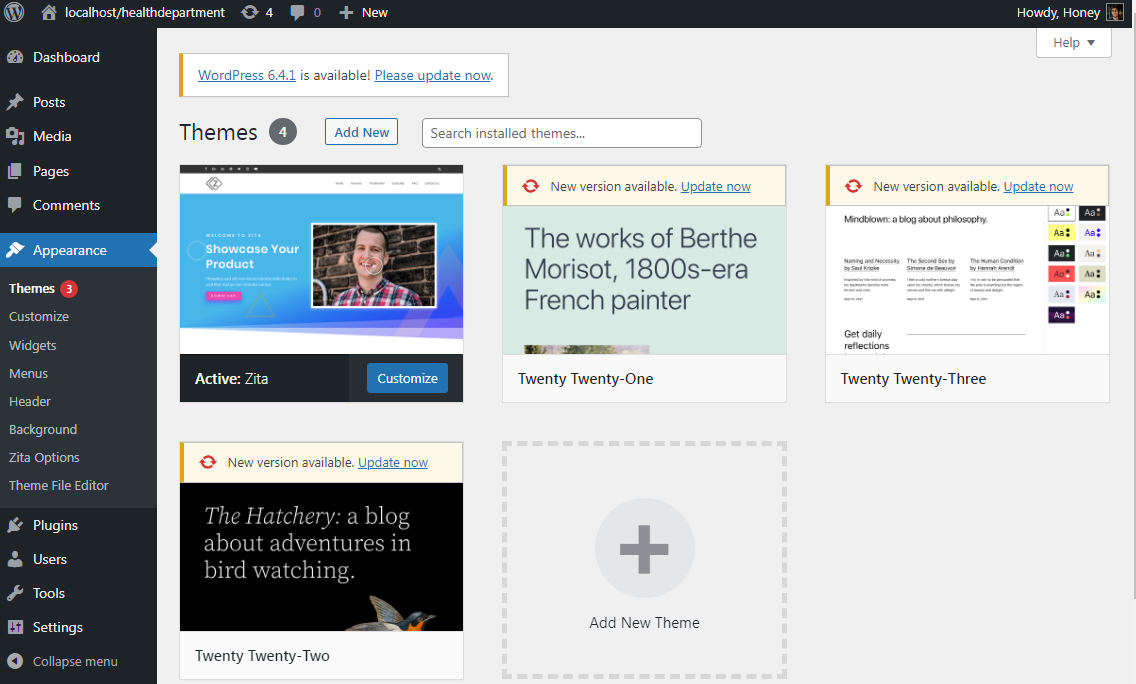Open the comments bubble in admin bar

coord(298,13)
